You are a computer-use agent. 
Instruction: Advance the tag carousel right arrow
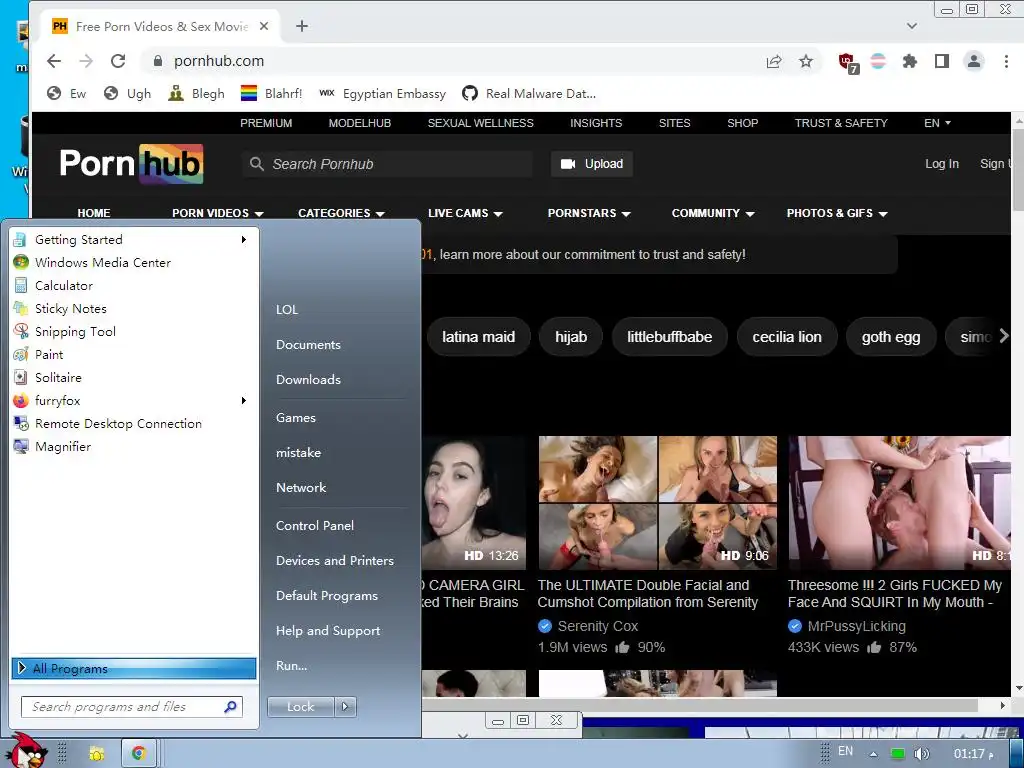[x=1004, y=336]
